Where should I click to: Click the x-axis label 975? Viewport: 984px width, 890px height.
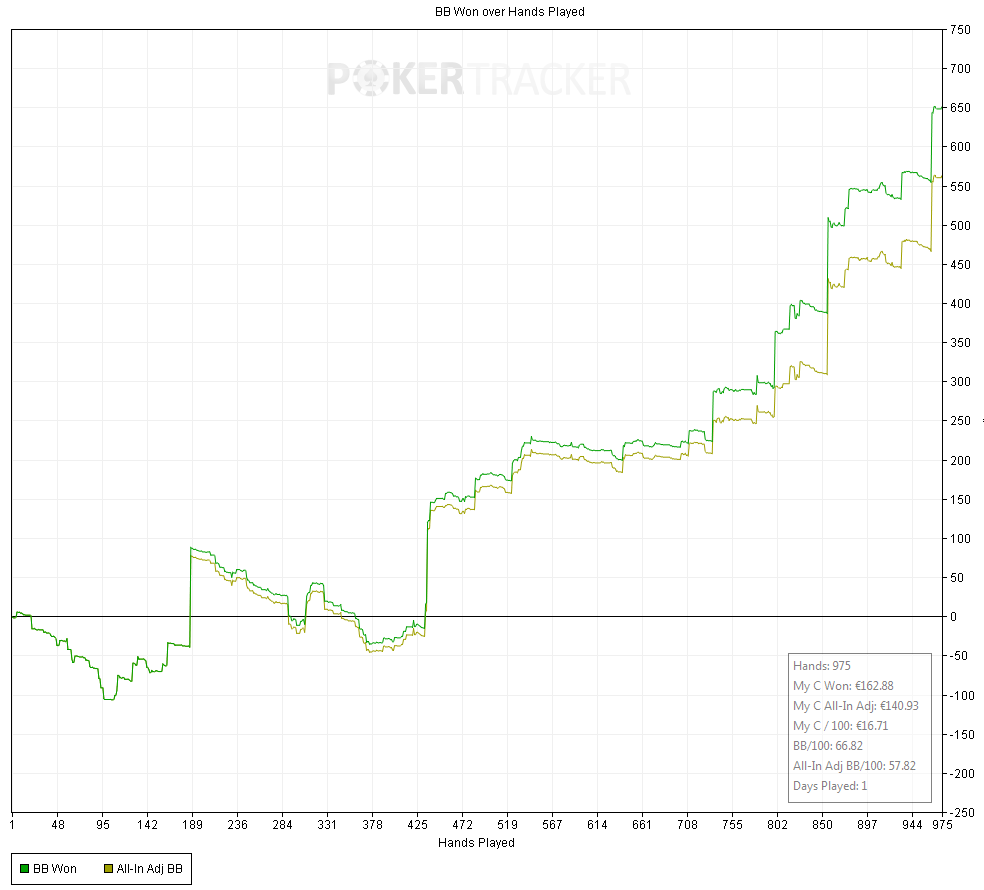coord(942,825)
